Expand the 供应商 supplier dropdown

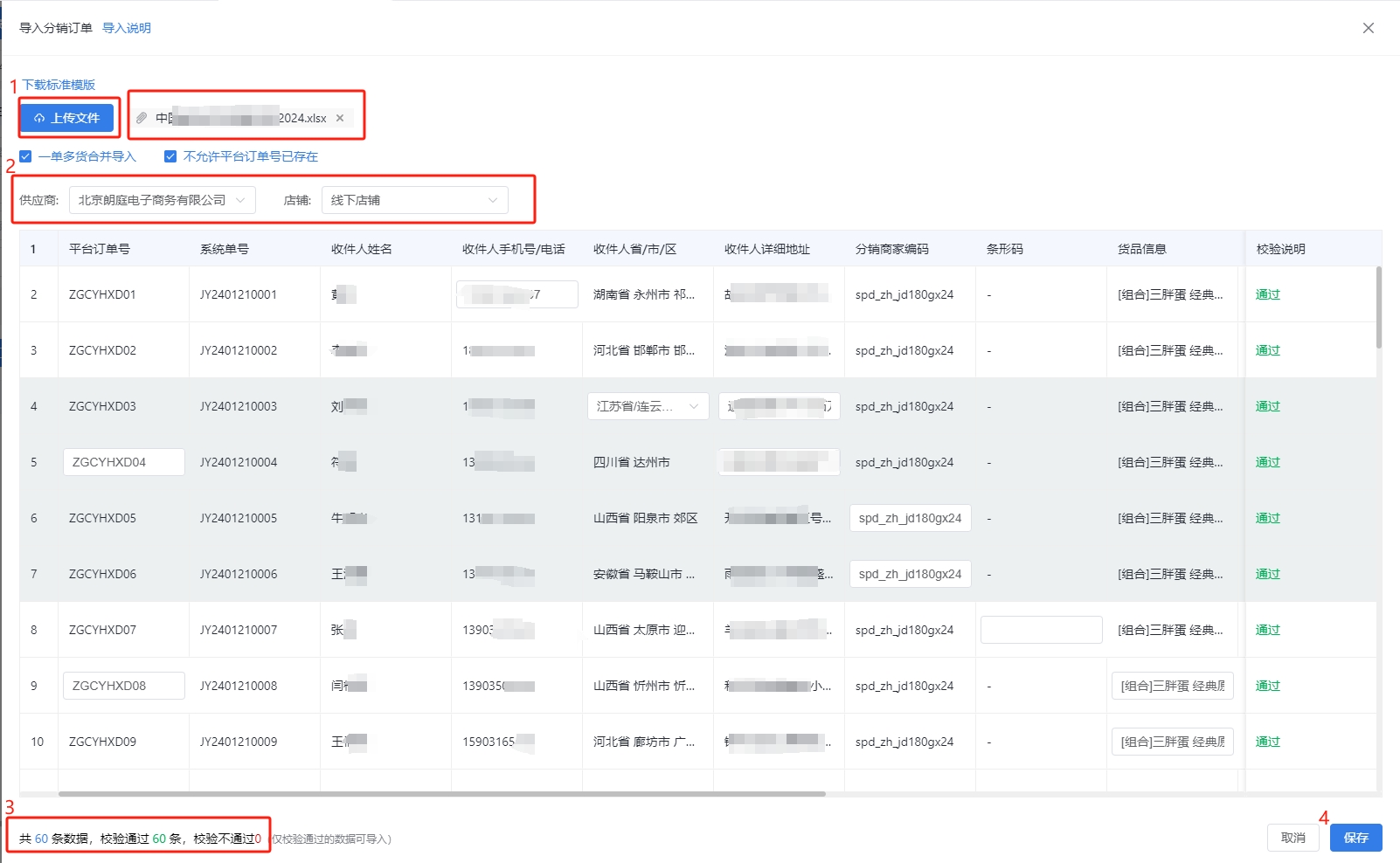pos(162,200)
